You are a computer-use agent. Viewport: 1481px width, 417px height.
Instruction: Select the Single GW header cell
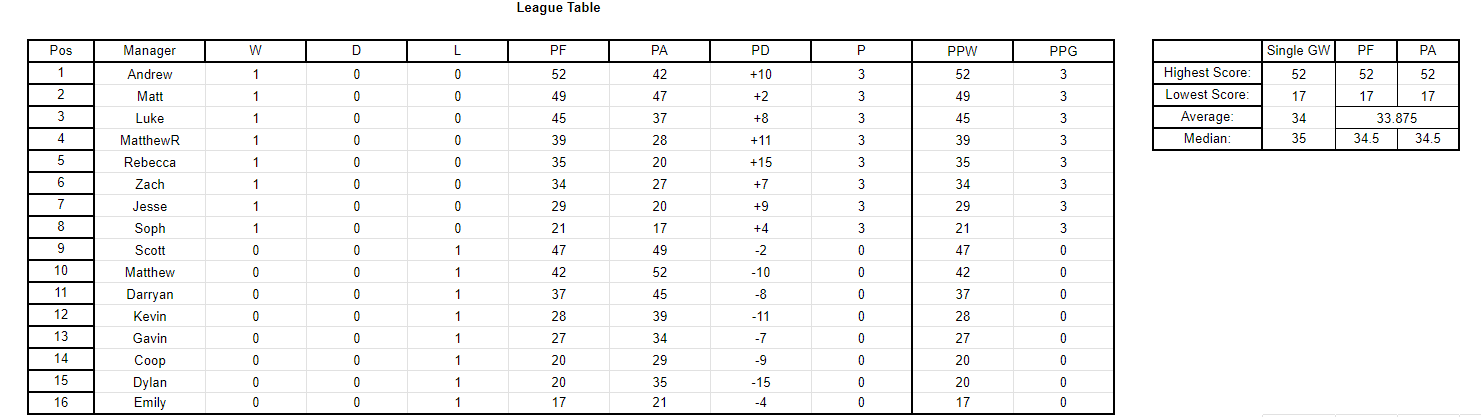click(1299, 51)
